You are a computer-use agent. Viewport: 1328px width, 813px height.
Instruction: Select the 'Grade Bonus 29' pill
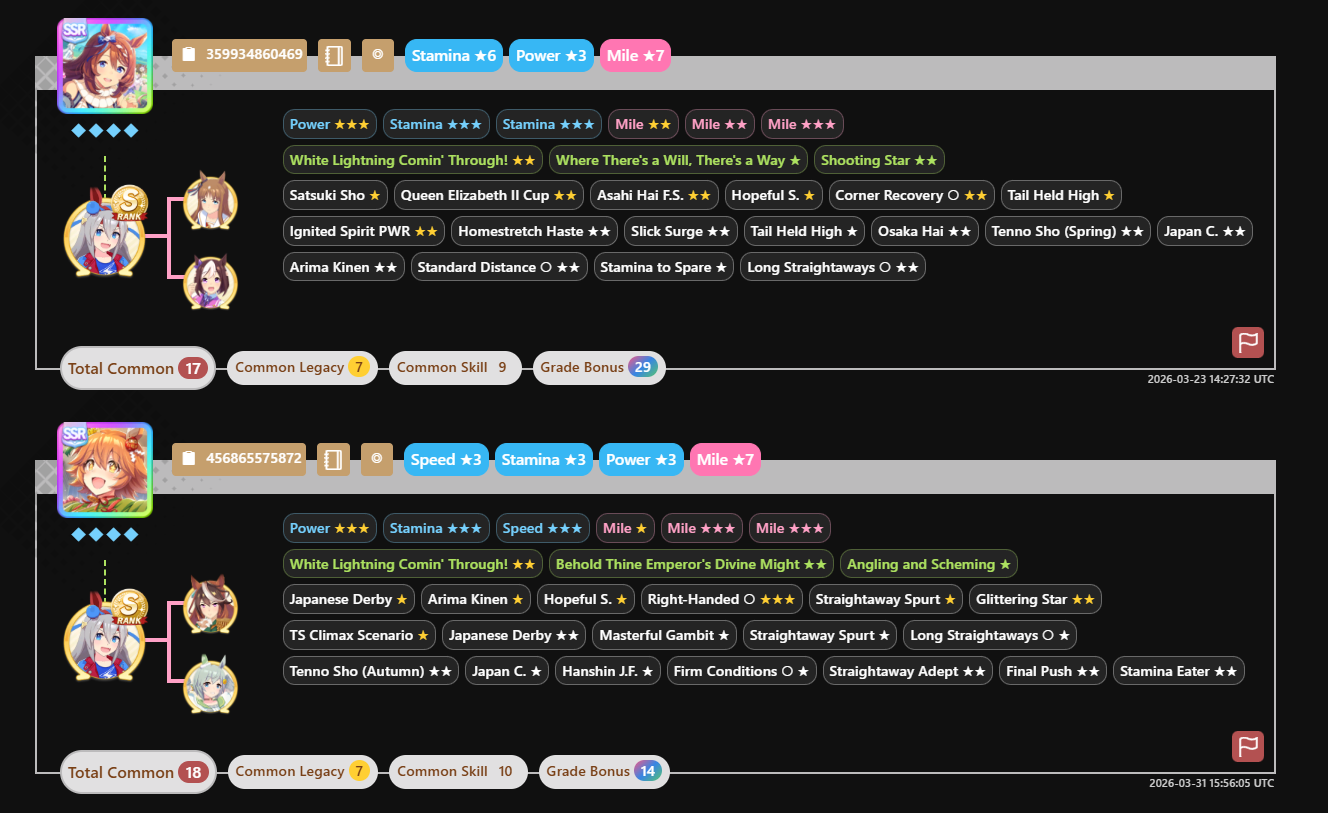pos(599,368)
